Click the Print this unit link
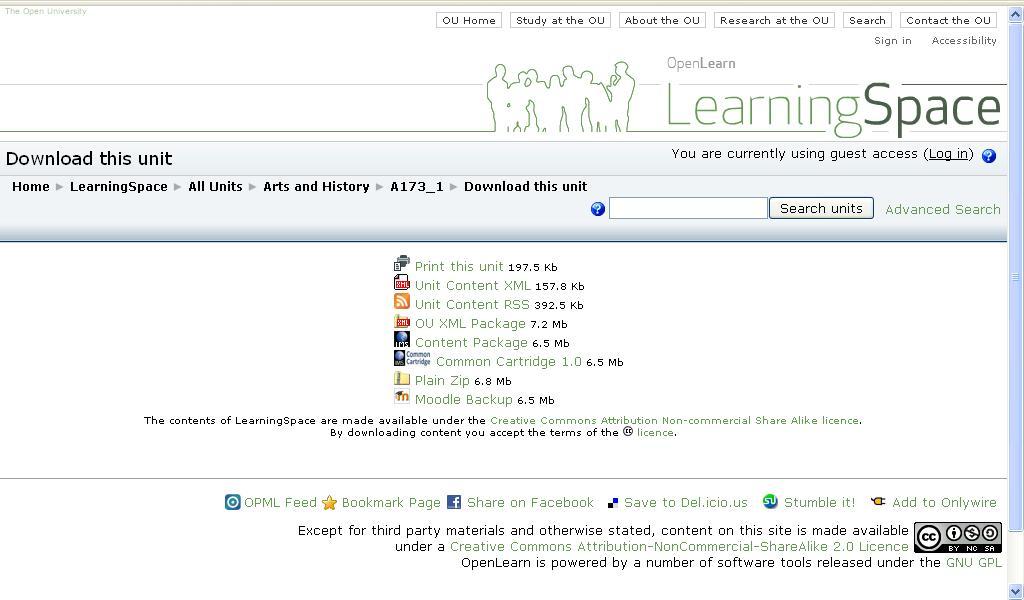 click(x=459, y=266)
